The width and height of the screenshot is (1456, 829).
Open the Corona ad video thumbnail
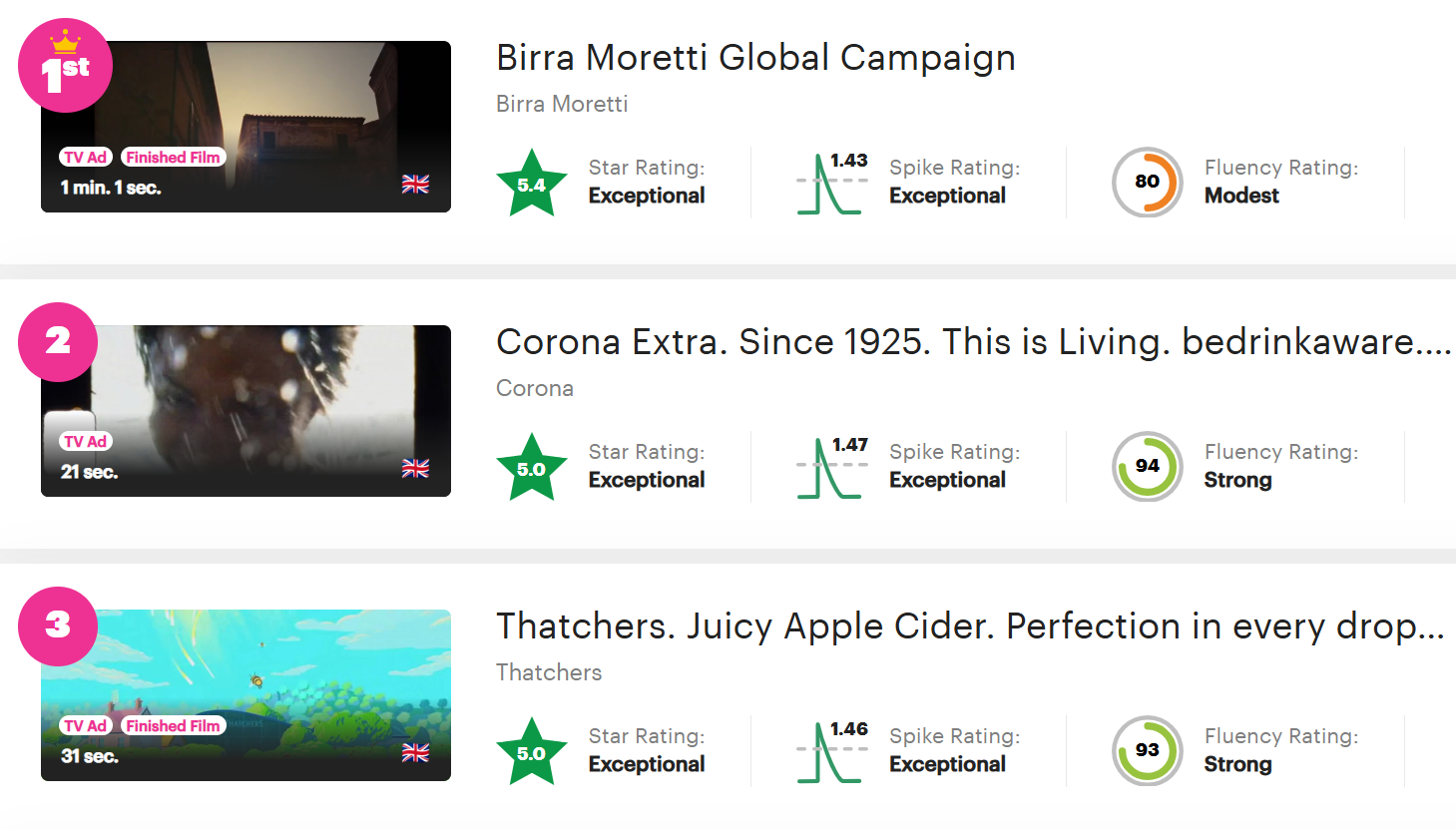point(245,411)
